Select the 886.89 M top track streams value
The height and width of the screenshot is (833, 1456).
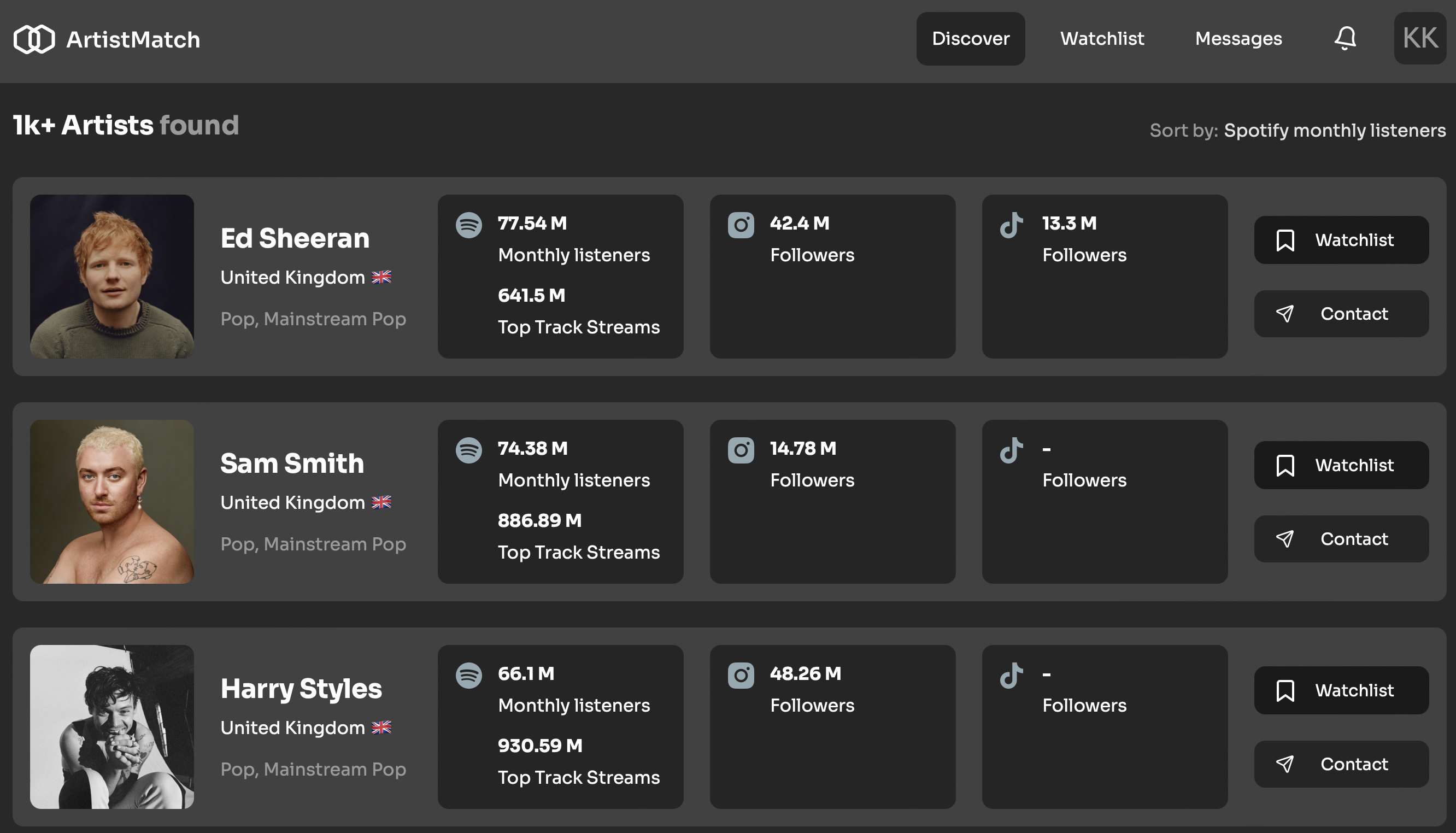(540, 520)
